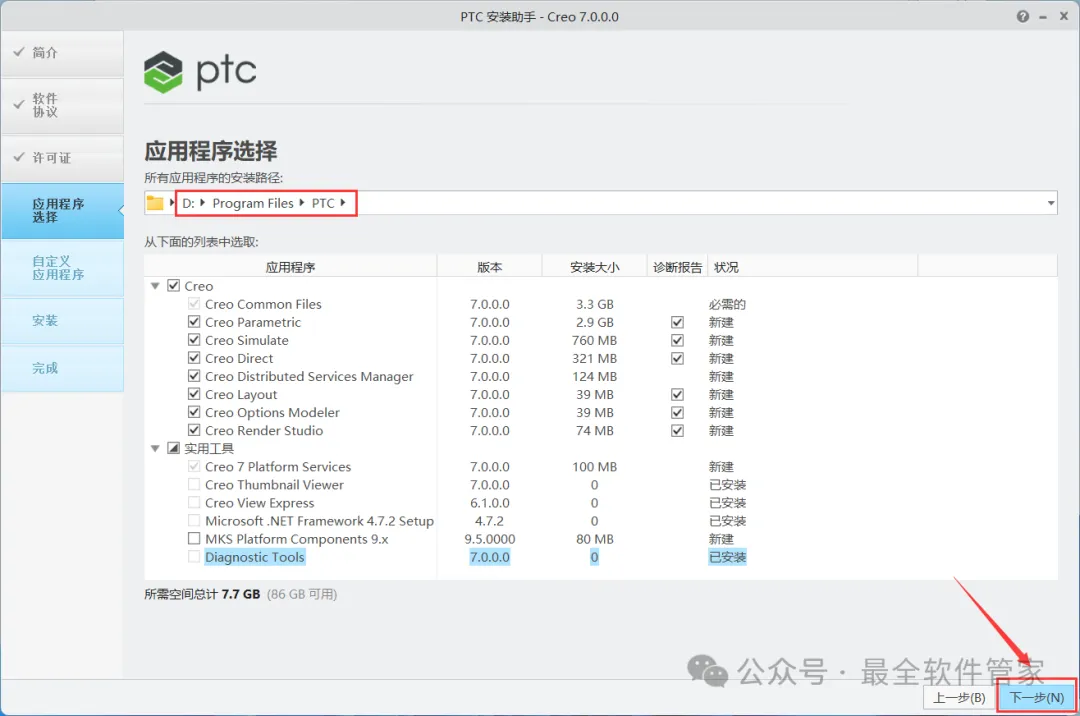The height and width of the screenshot is (716, 1080).
Task: Toggle the 实用工具 group checkbox
Action: pyautogui.click(x=174, y=448)
